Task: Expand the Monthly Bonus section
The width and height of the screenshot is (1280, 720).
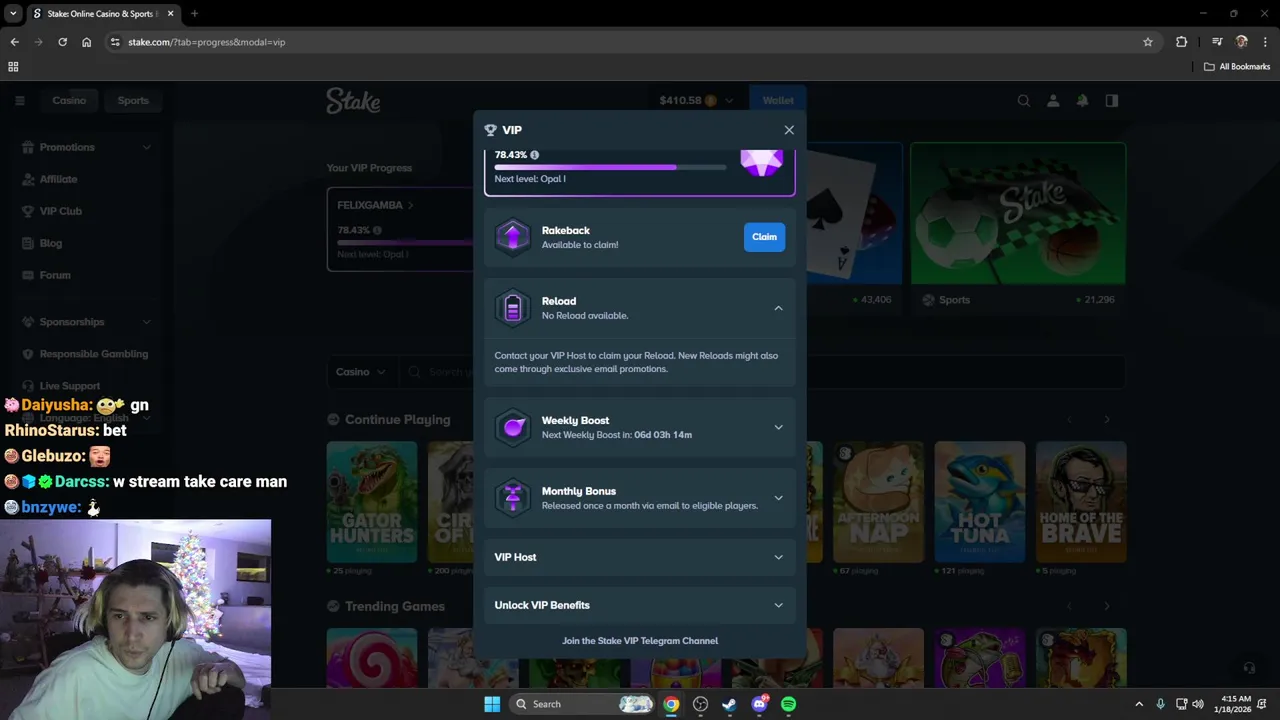Action: (778, 498)
